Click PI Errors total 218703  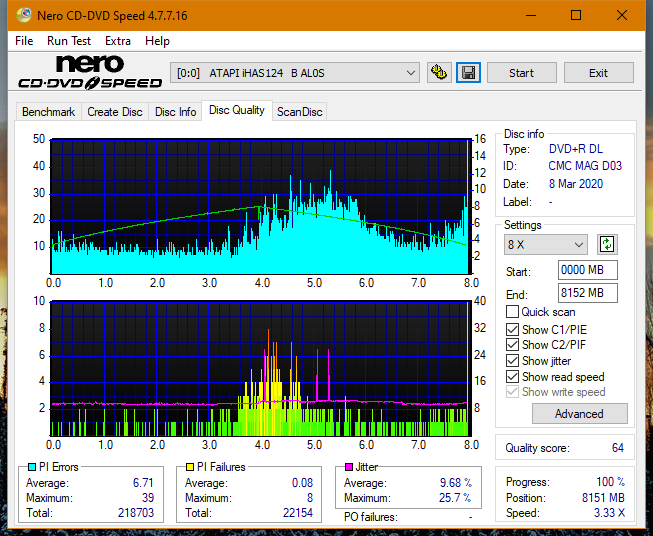tap(136, 513)
